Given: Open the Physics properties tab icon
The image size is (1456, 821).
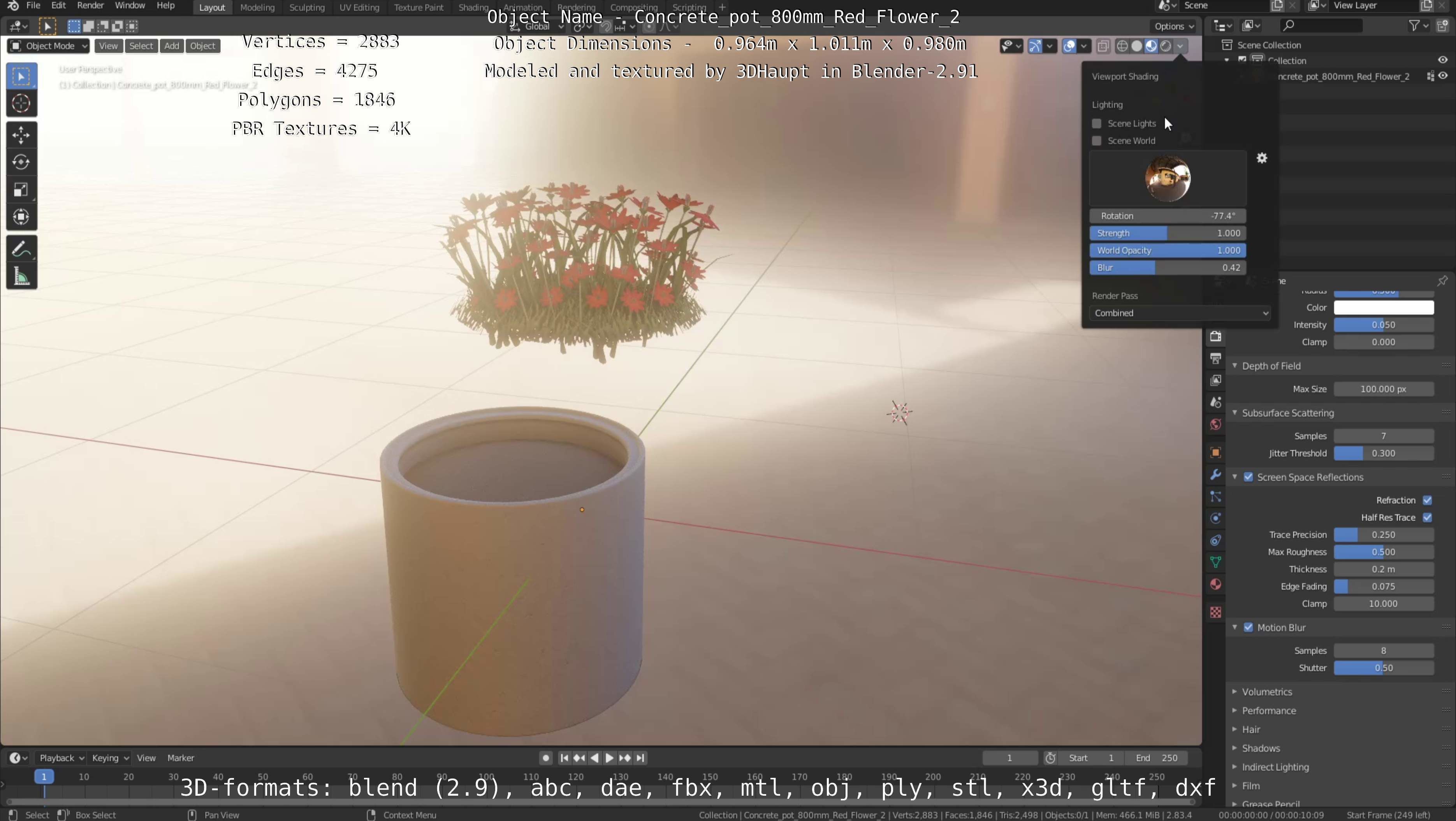Looking at the screenshot, I should click(x=1216, y=518).
